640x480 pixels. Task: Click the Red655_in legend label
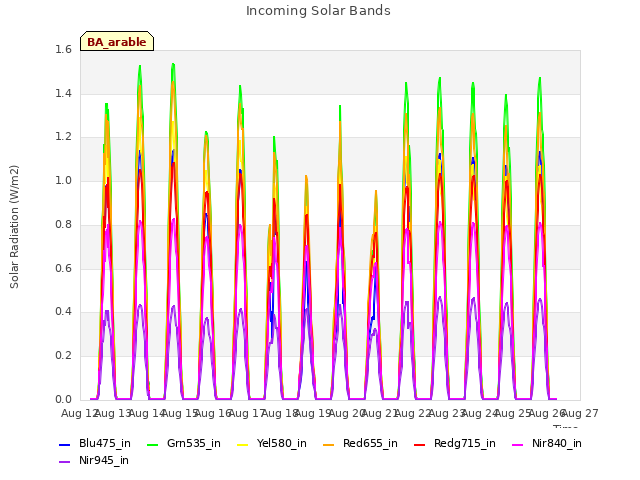click(370, 443)
